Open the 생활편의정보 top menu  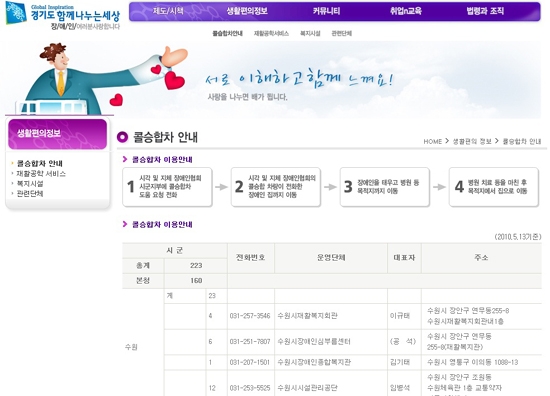(x=247, y=11)
